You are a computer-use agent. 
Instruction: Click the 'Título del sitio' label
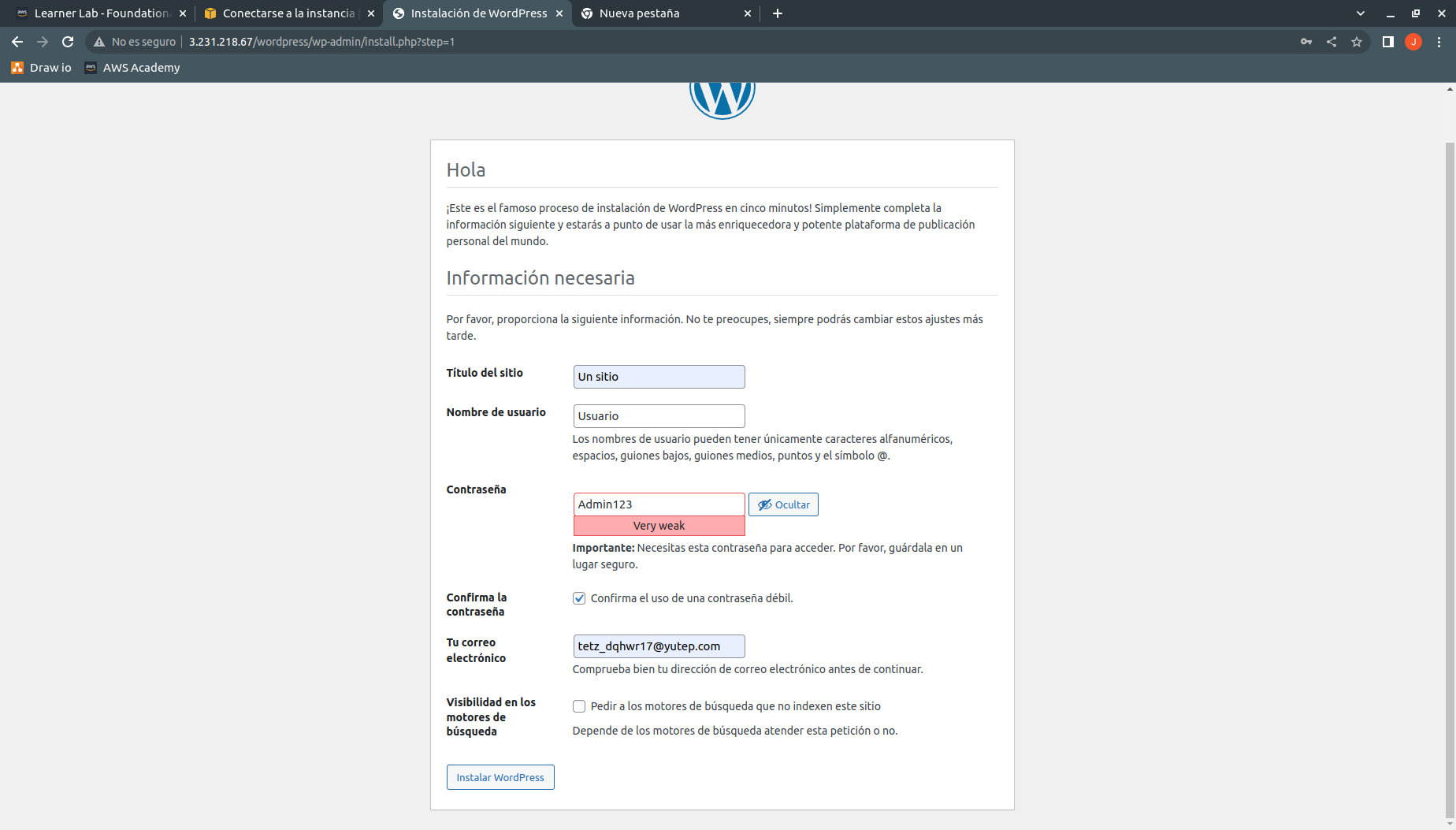click(485, 373)
